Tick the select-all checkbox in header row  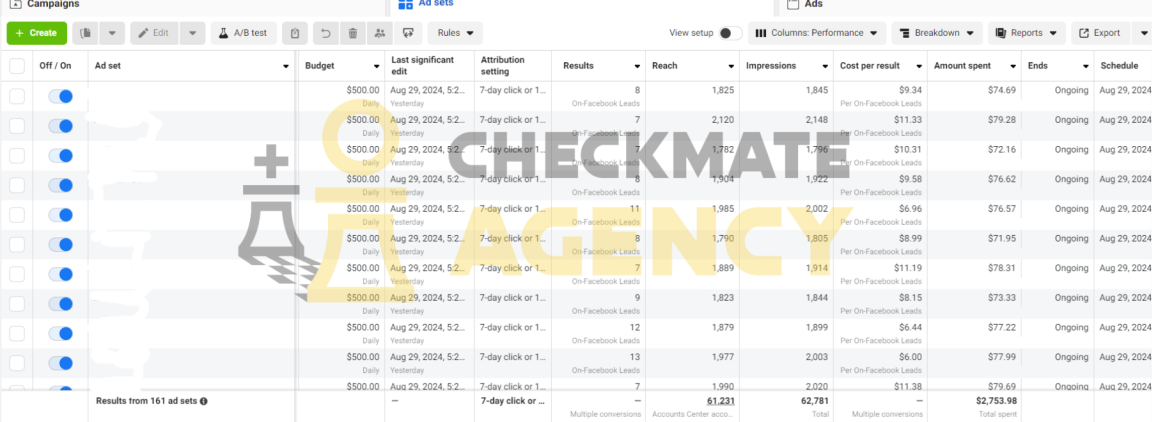point(16,66)
